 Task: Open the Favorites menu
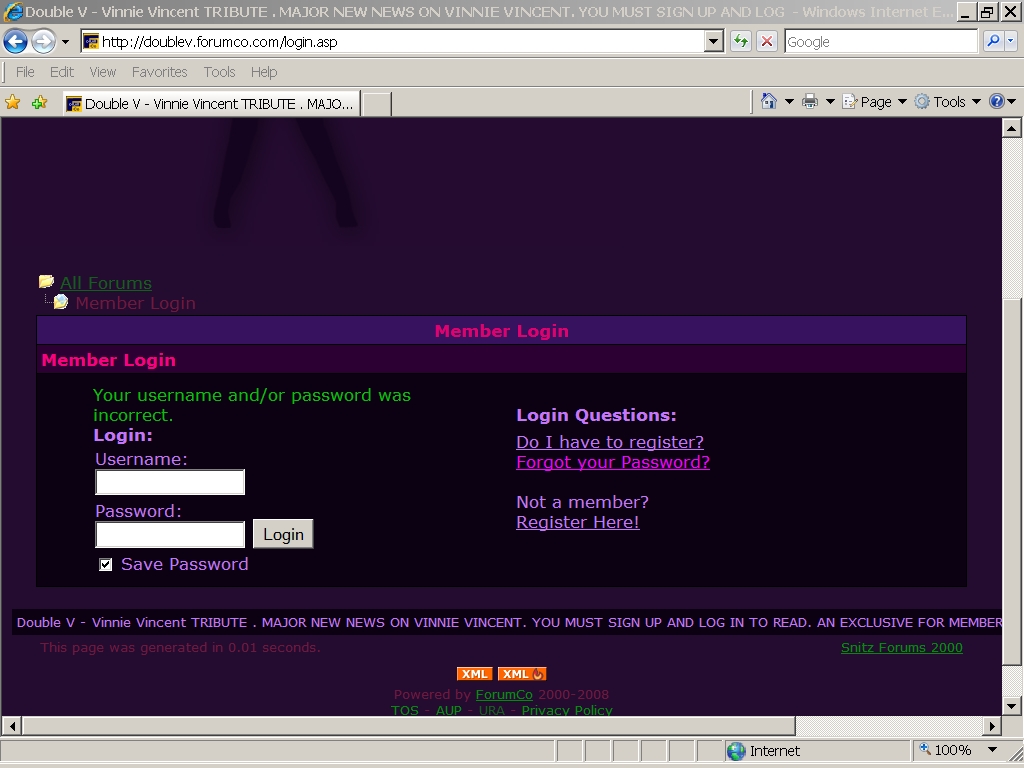(159, 72)
